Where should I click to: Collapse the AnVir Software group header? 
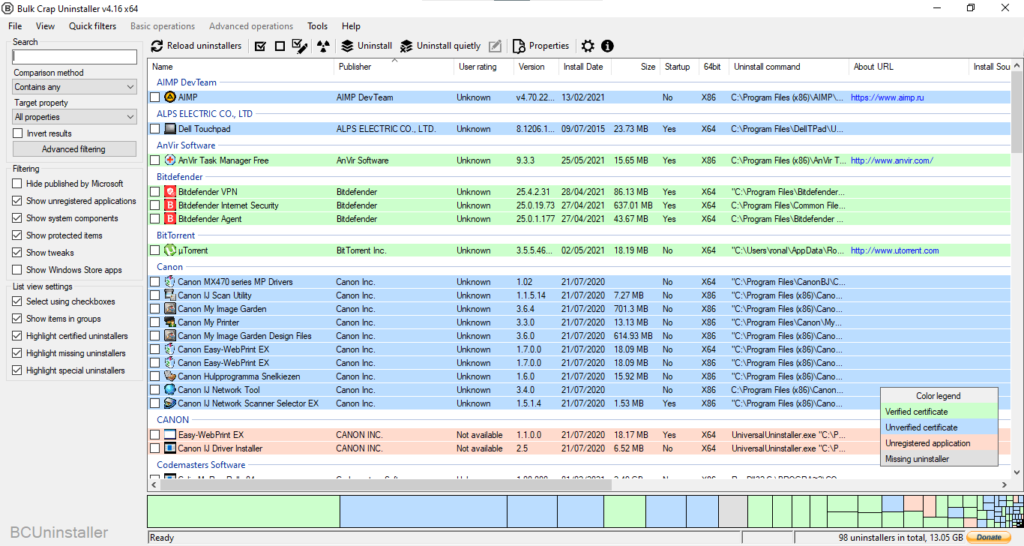coord(185,145)
